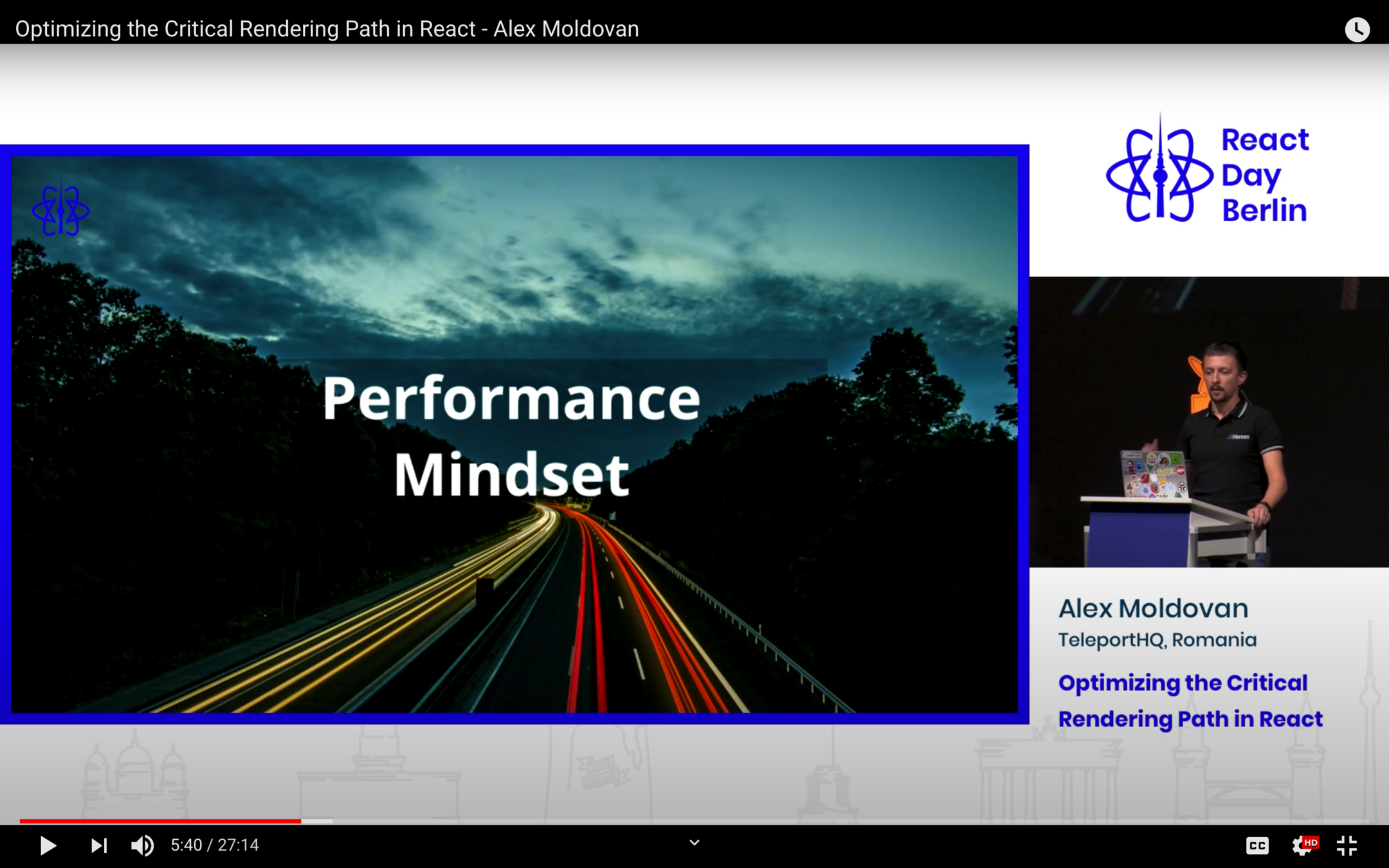
Task: Mute the volume speaker icon
Action: pos(142,845)
